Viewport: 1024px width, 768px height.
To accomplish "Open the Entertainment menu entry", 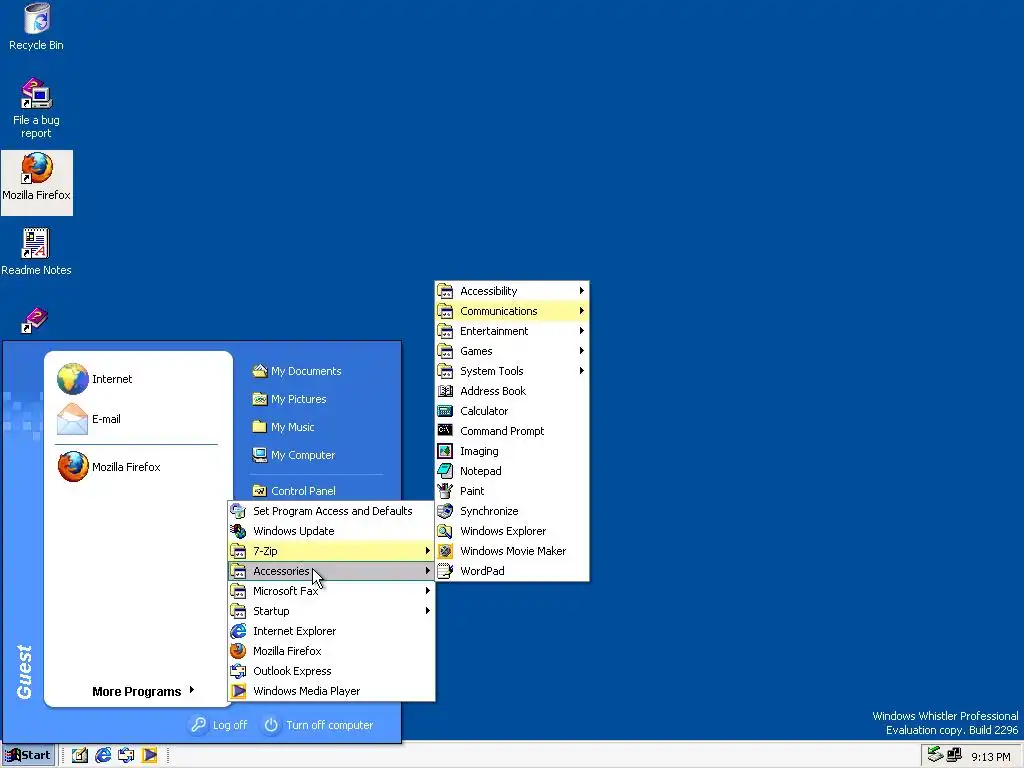I will [512, 330].
